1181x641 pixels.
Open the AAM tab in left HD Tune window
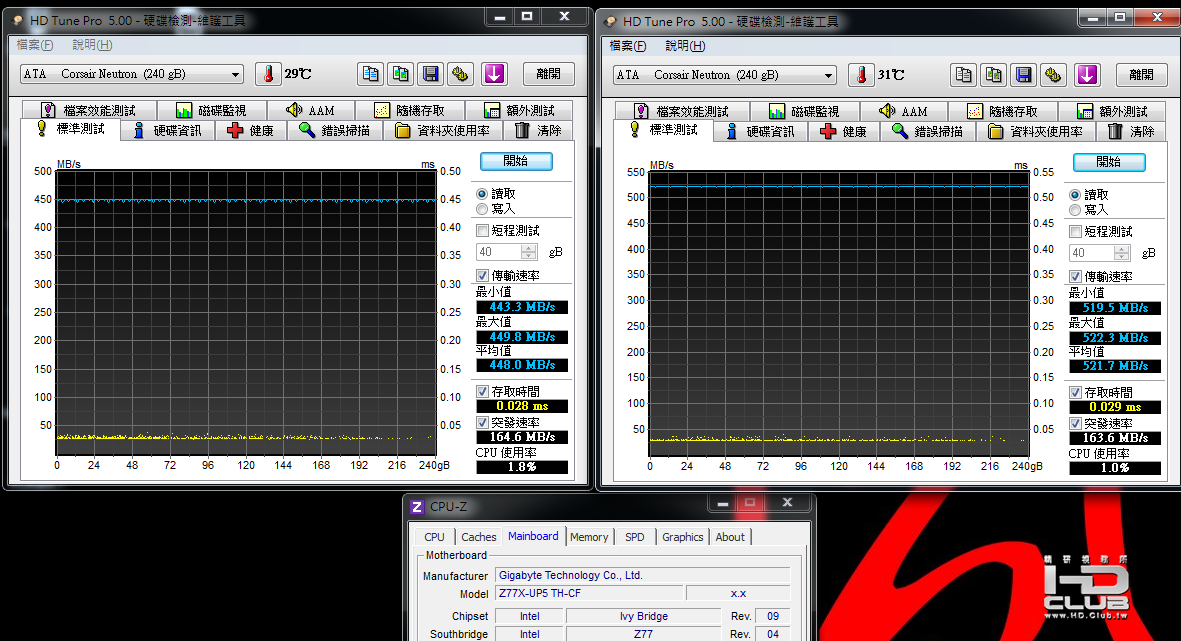click(x=310, y=110)
